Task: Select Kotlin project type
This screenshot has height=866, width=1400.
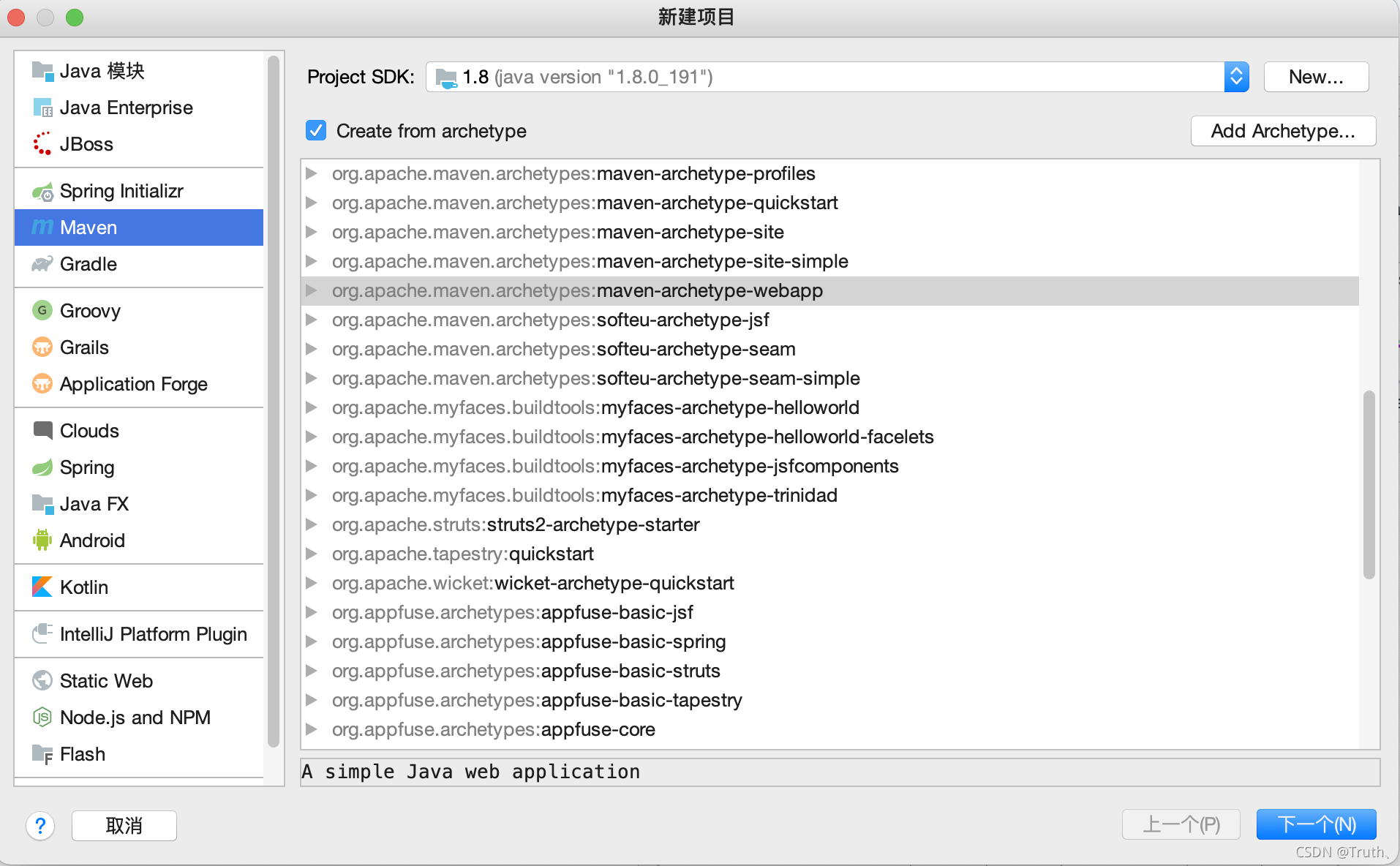Action: pos(139,587)
